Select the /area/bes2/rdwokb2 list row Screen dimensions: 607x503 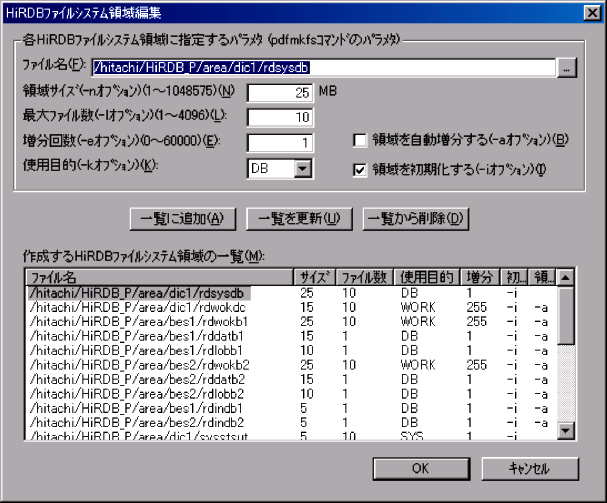pyautogui.click(x=292, y=365)
